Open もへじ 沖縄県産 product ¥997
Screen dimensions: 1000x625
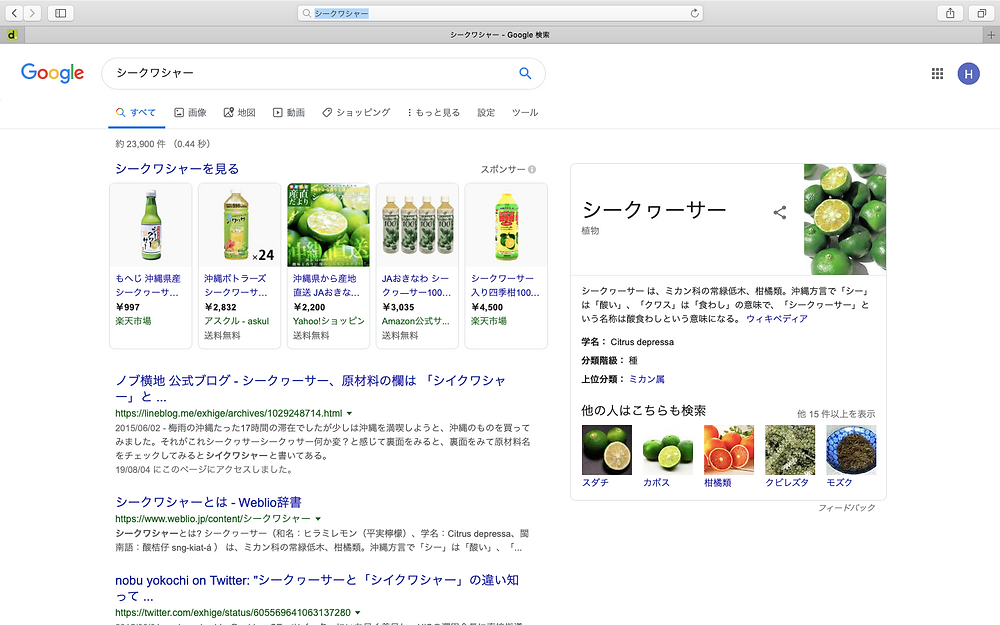[x=151, y=266]
